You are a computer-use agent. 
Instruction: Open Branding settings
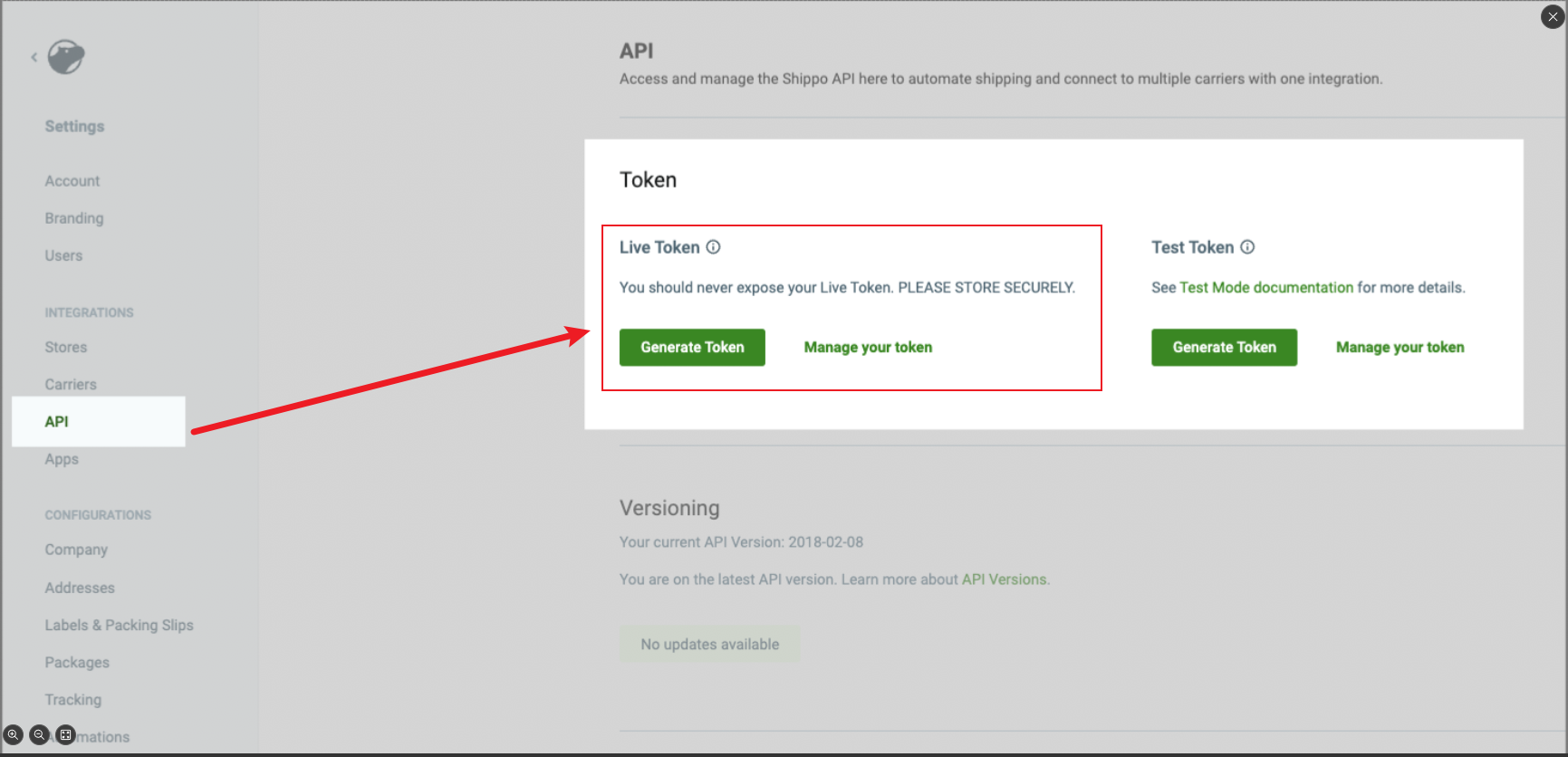[x=74, y=218]
